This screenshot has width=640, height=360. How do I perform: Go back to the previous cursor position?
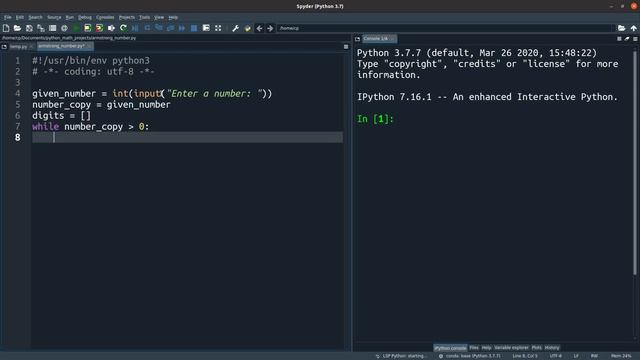(259, 28)
